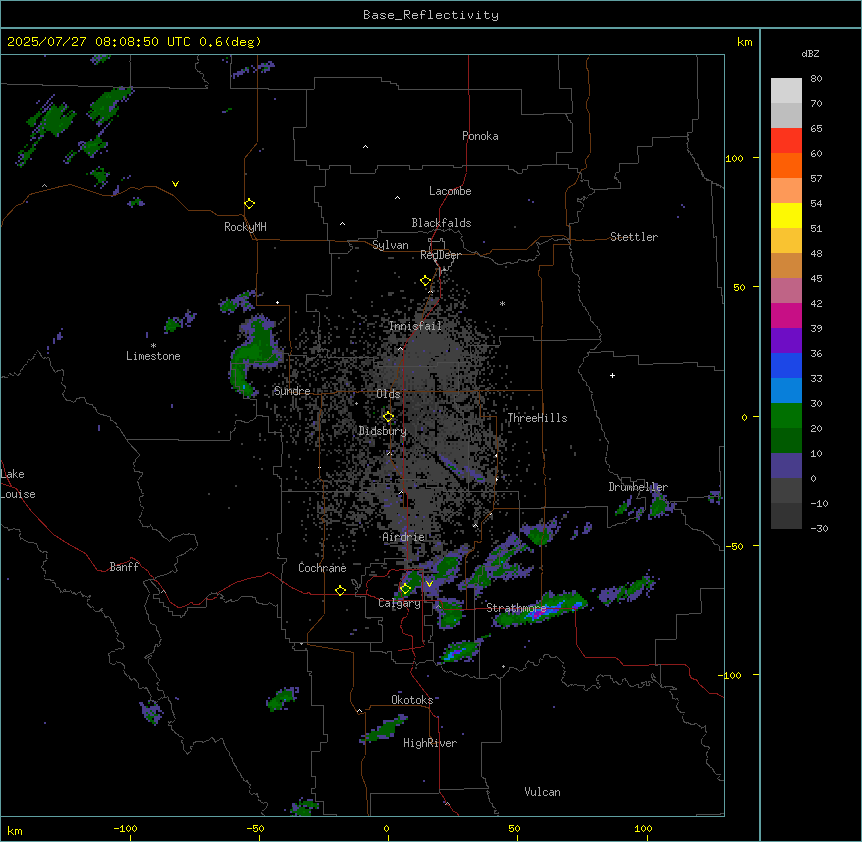Click the Base_Reflectivity title text
Image resolution: width=862 pixels, height=842 pixels.
point(431,15)
